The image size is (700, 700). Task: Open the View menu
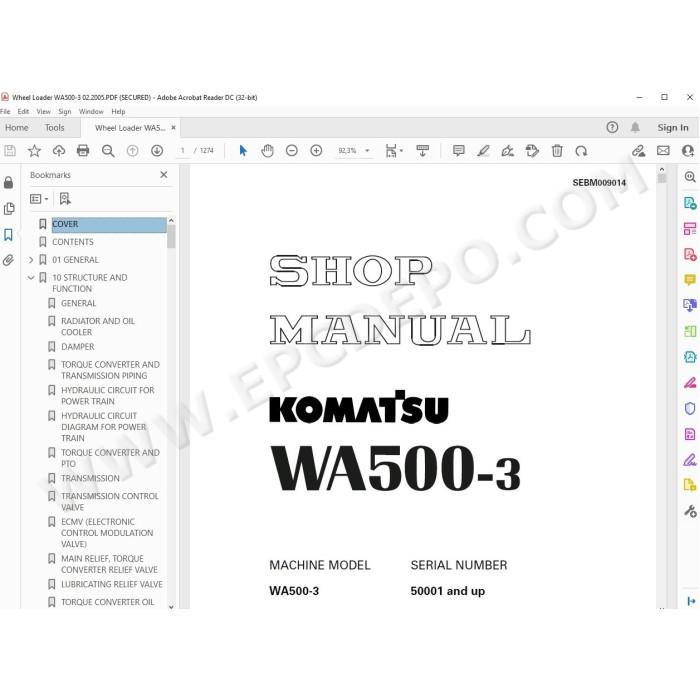(x=43, y=112)
